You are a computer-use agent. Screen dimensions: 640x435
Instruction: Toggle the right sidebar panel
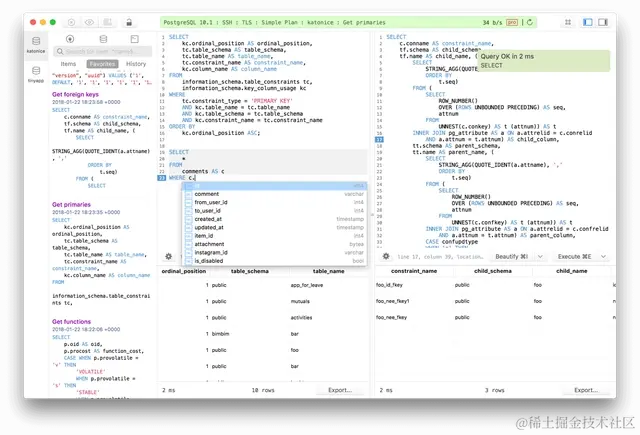(x=603, y=22)
